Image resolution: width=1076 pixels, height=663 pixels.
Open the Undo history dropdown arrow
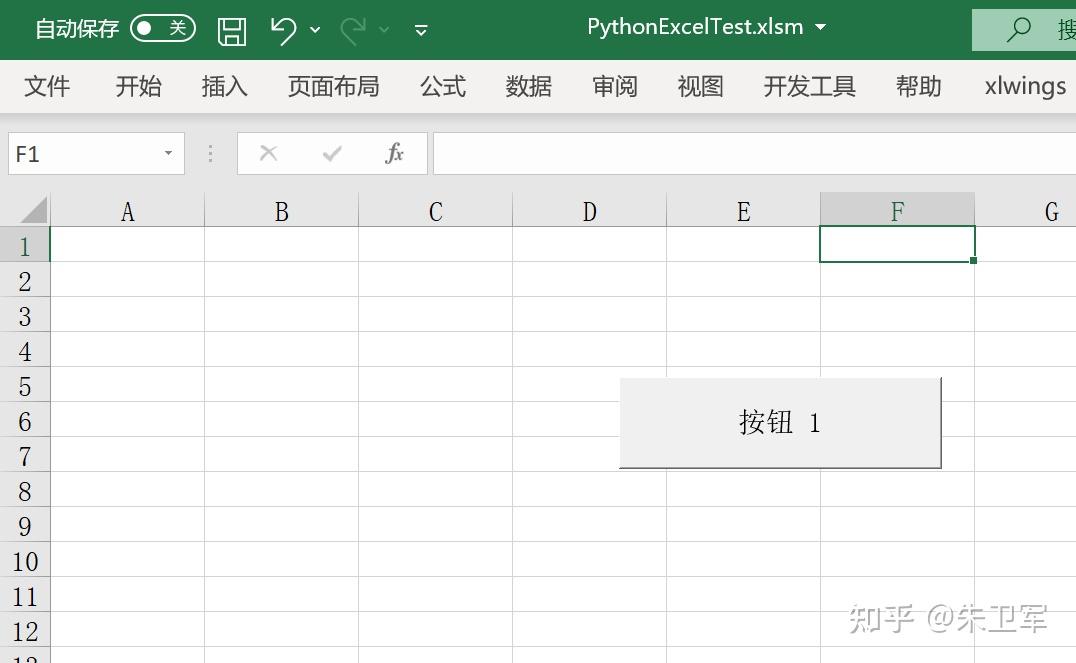tap(314, 31)
